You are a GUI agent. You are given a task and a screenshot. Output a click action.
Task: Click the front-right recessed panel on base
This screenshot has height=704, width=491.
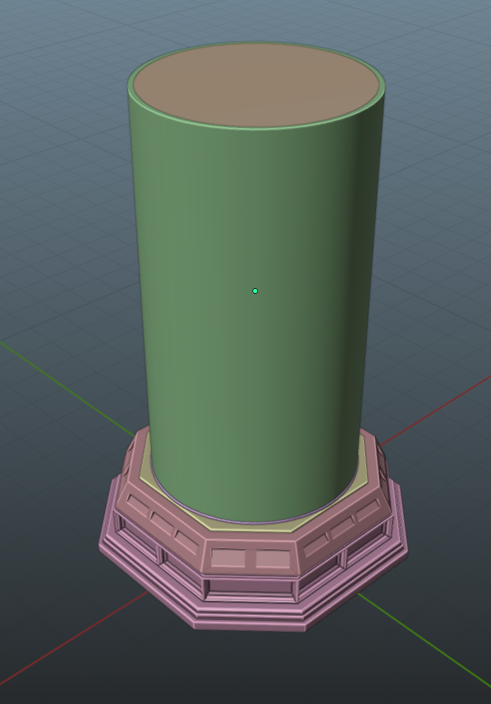click(273, 559)
